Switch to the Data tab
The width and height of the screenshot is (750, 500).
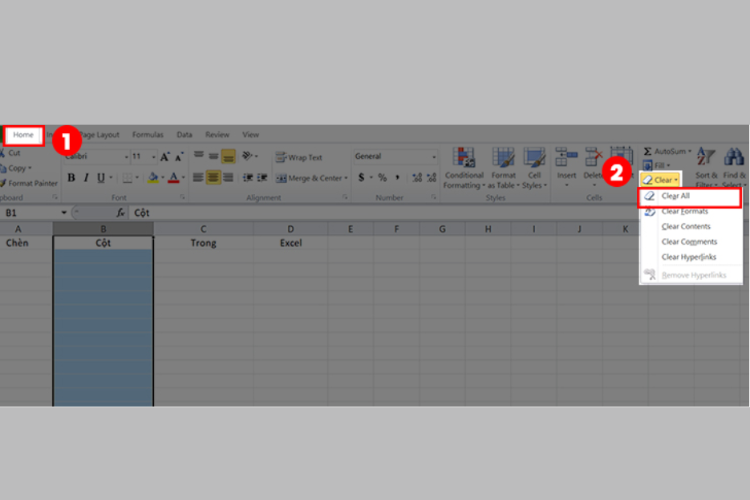(x=184, y=135)
